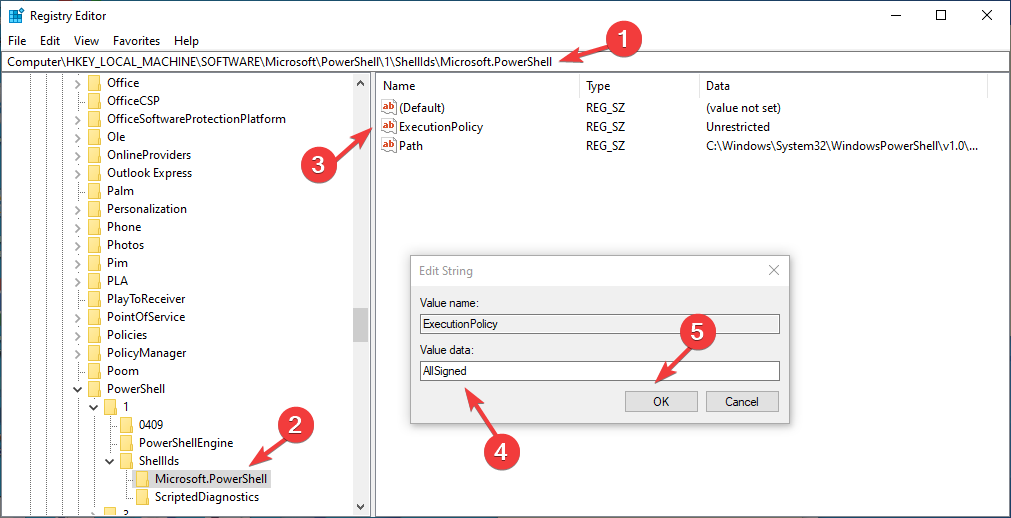Select the PointOfService tree key
Screen dimensions: 1011x518
(146, 317)
